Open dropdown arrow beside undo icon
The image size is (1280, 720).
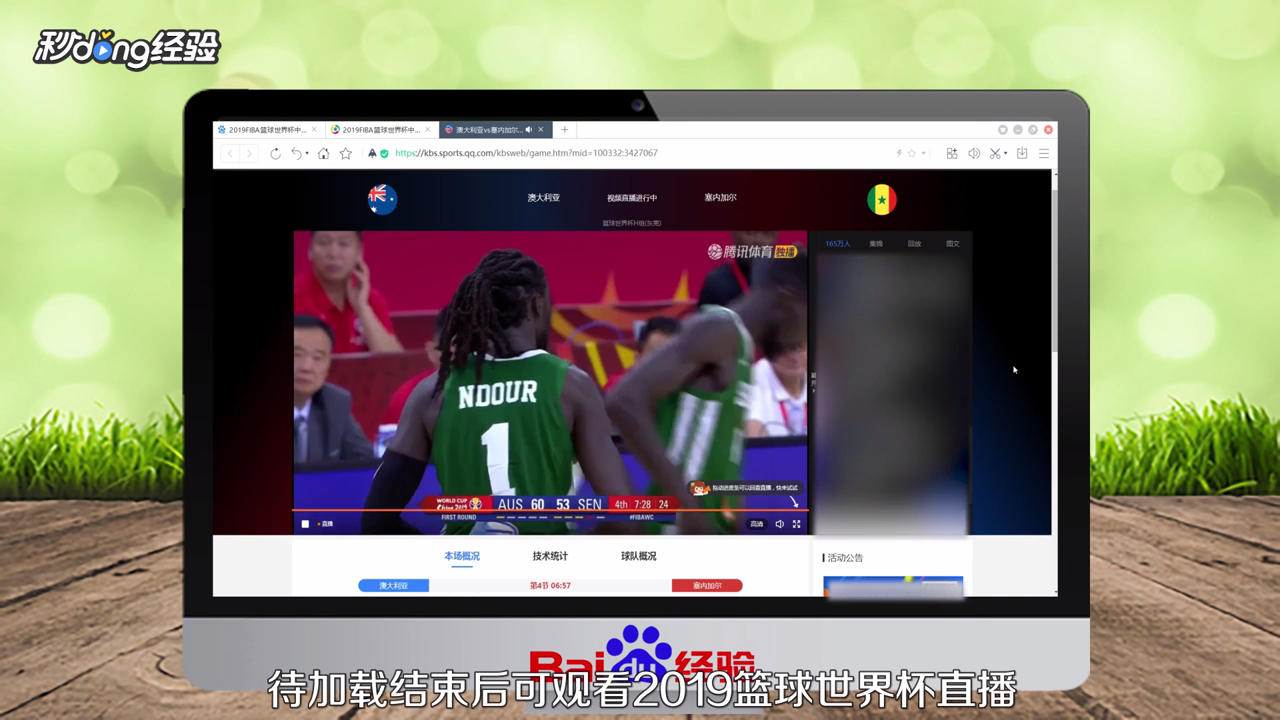tap(307, 154)
